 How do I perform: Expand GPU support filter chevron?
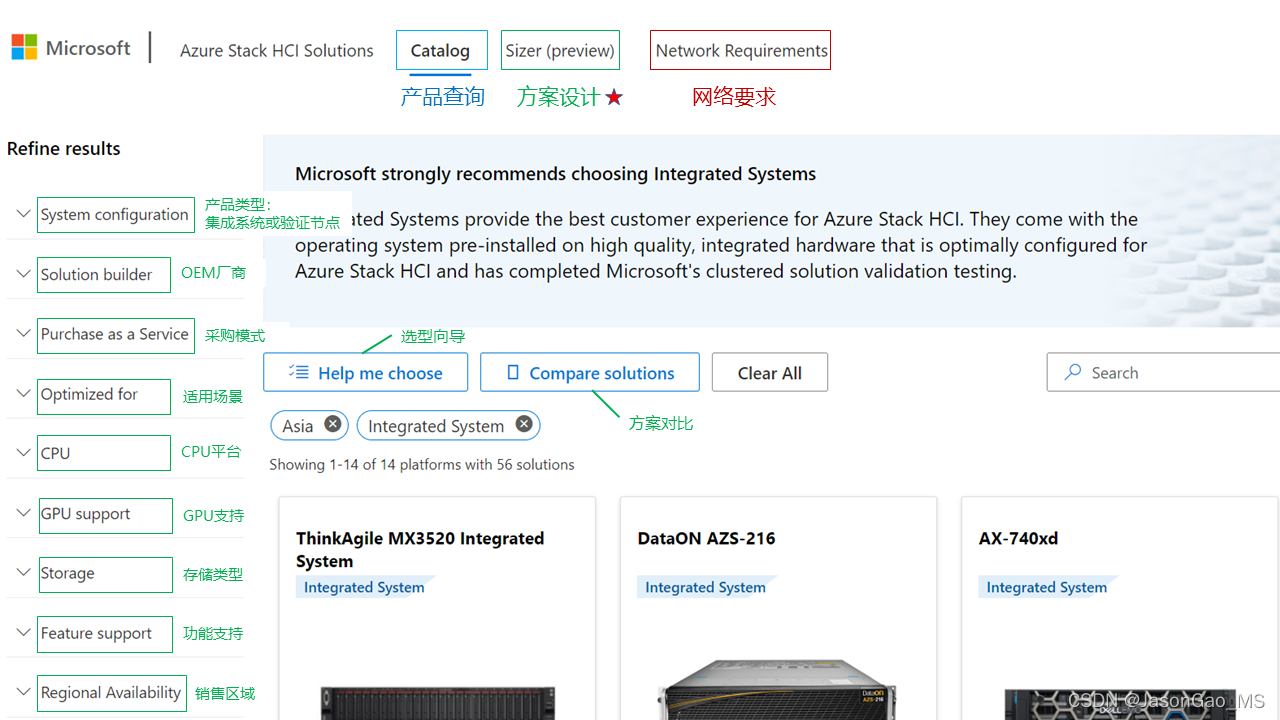[23, 513]
